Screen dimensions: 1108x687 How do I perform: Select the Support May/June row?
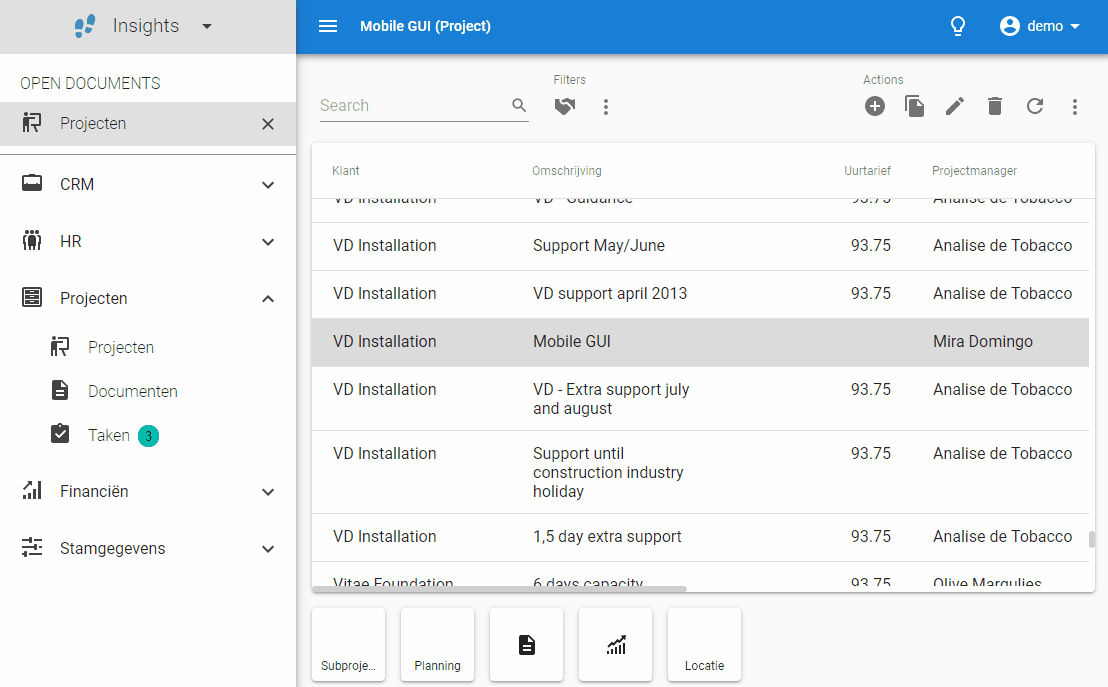pos(700,247)
